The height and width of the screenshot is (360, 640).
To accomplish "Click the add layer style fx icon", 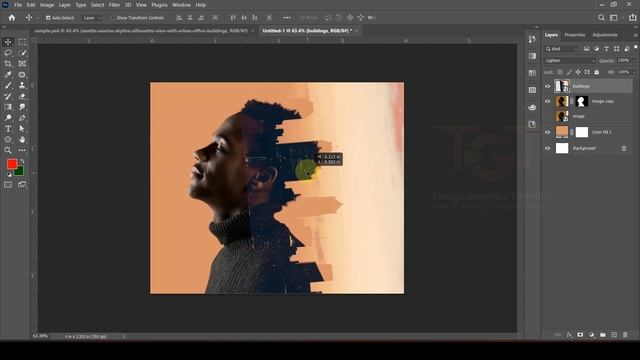I will click(569, 335).
